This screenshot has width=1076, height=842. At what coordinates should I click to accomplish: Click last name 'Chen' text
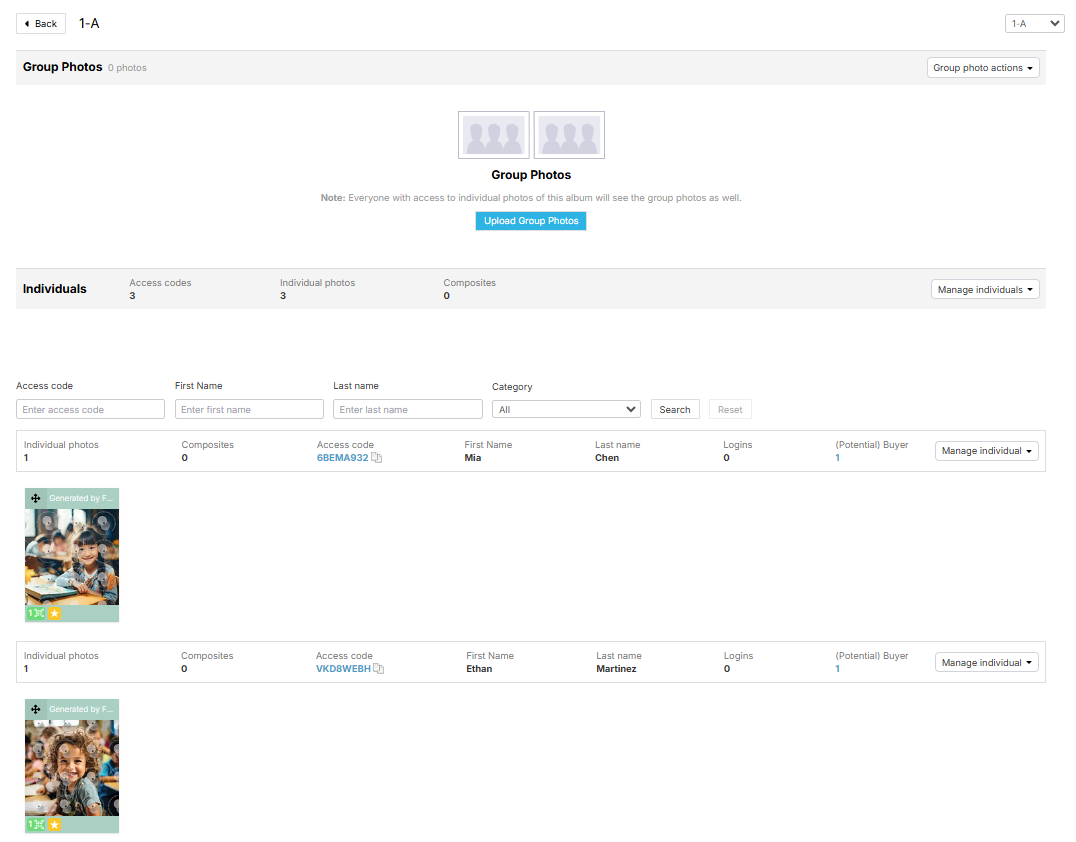click(607, 458)
